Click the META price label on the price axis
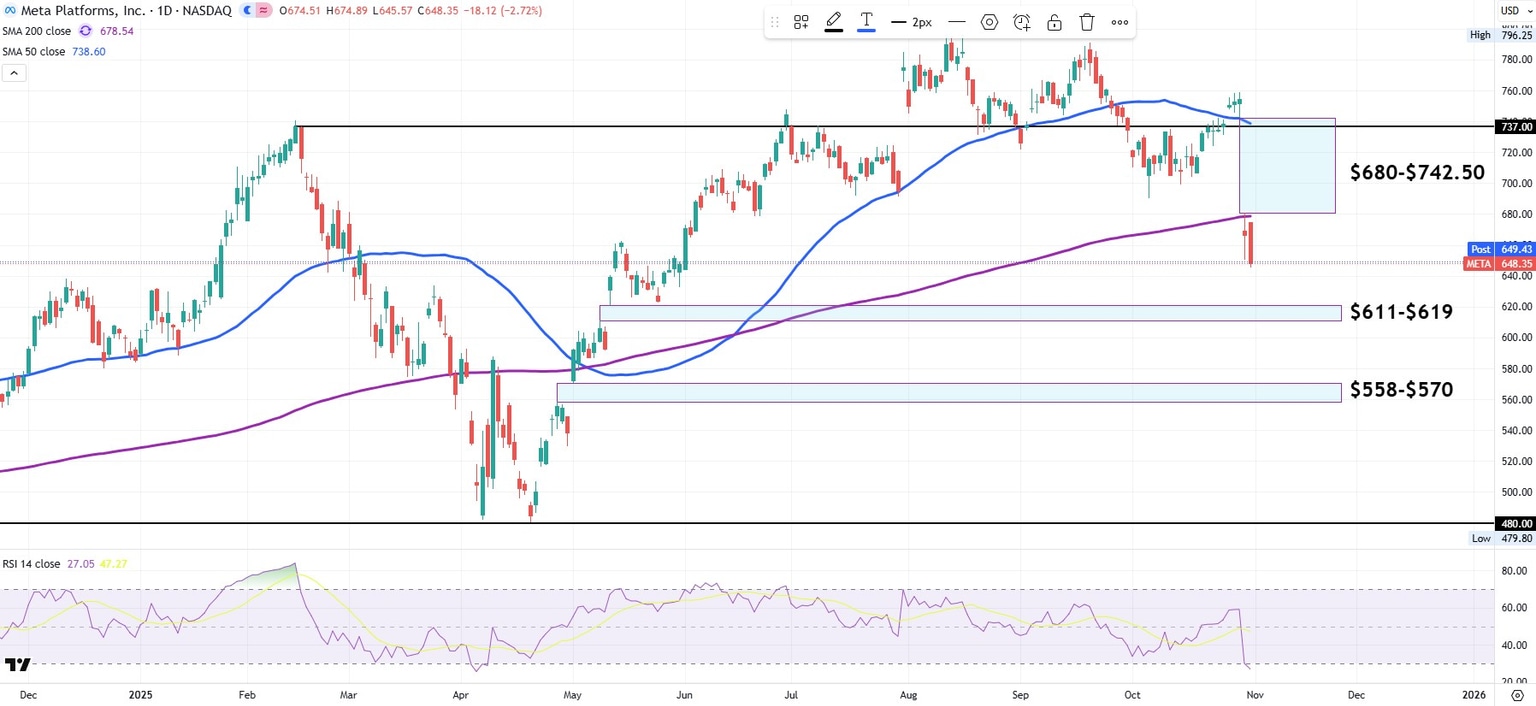 point(1480,263)
